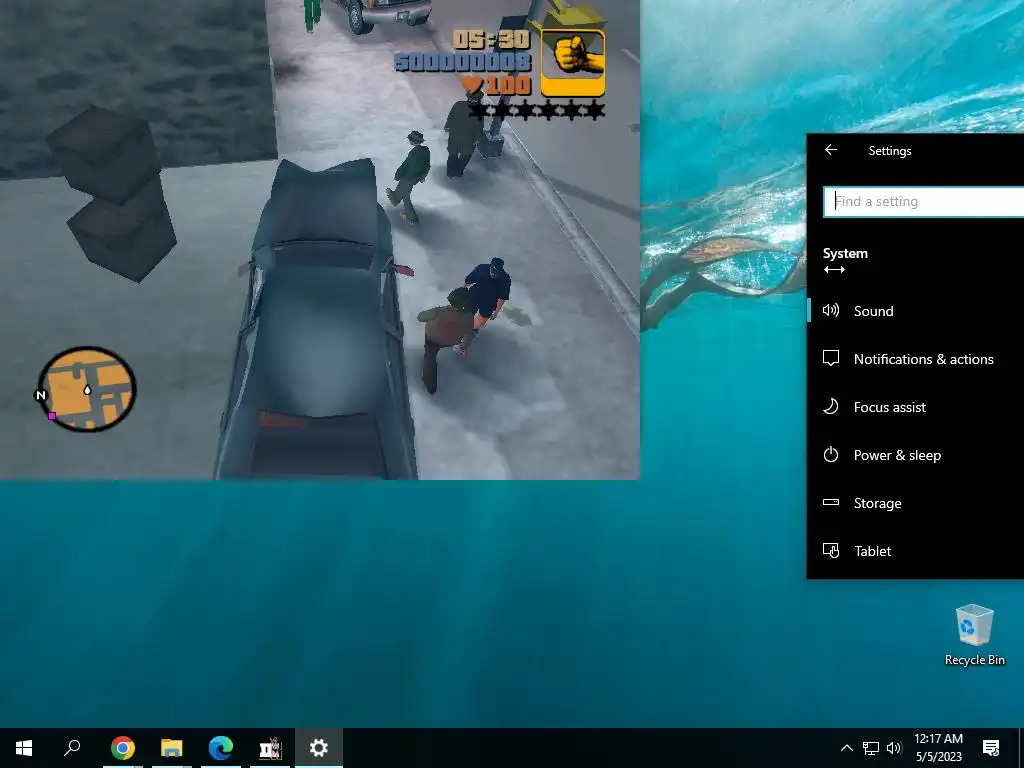Click the Storage drive icon

pyautogui.click(x=831, y=502)
